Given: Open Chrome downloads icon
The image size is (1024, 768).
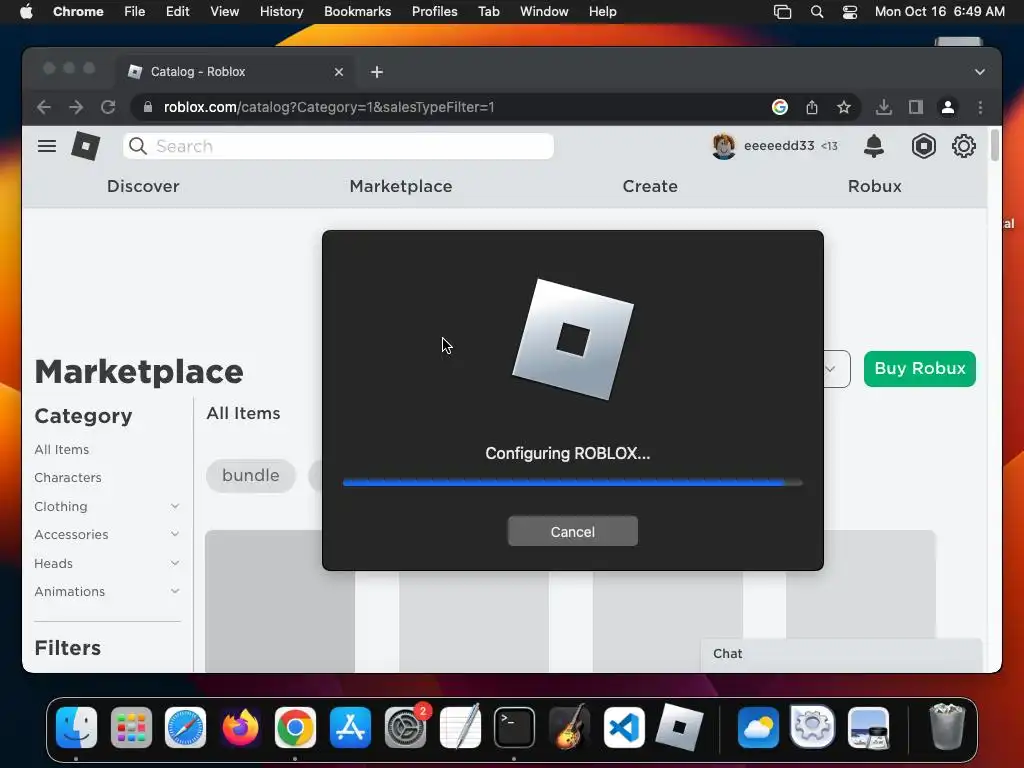Looking at the screenshot, I should 884,107.
